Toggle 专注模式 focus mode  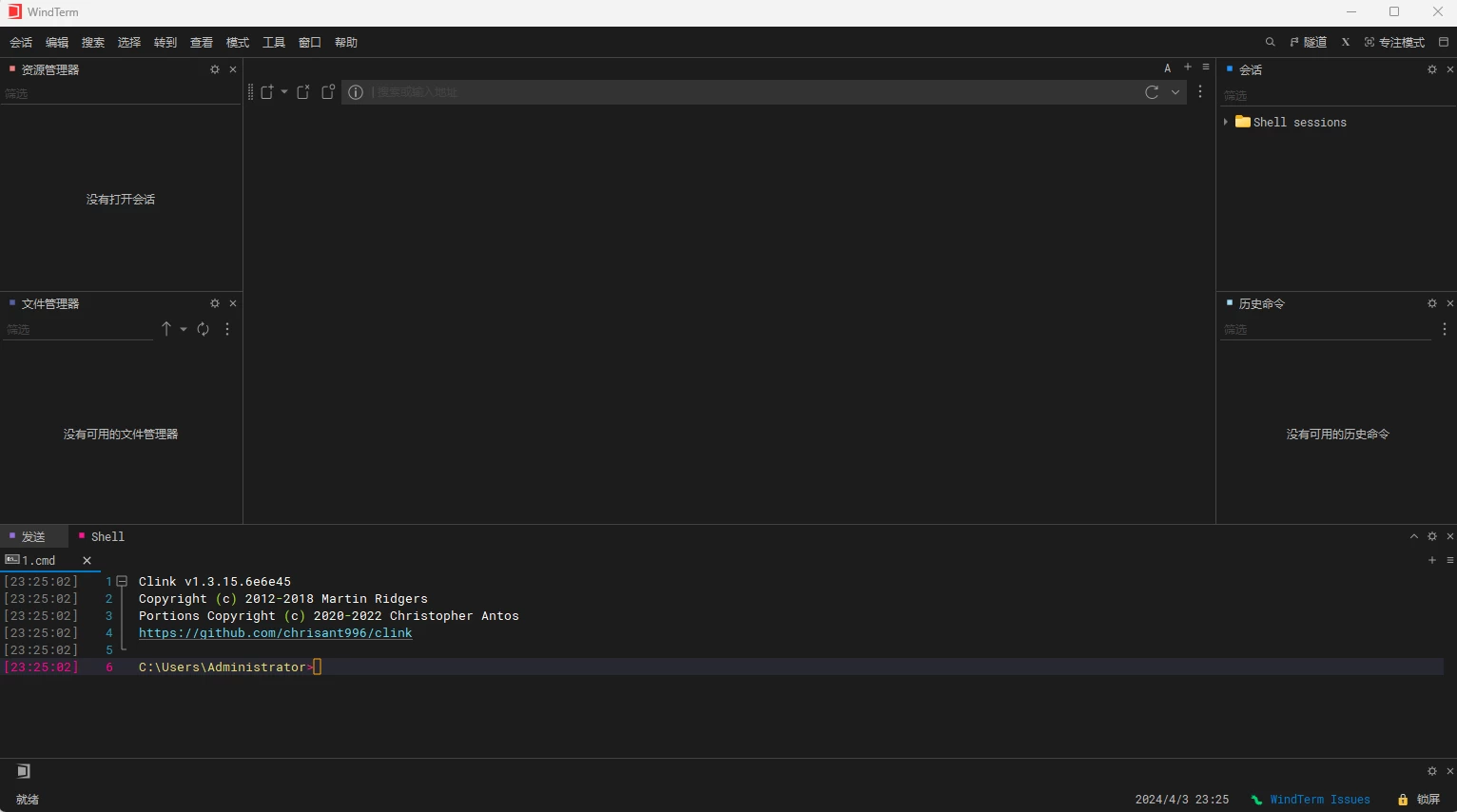tap(1394, 42)
